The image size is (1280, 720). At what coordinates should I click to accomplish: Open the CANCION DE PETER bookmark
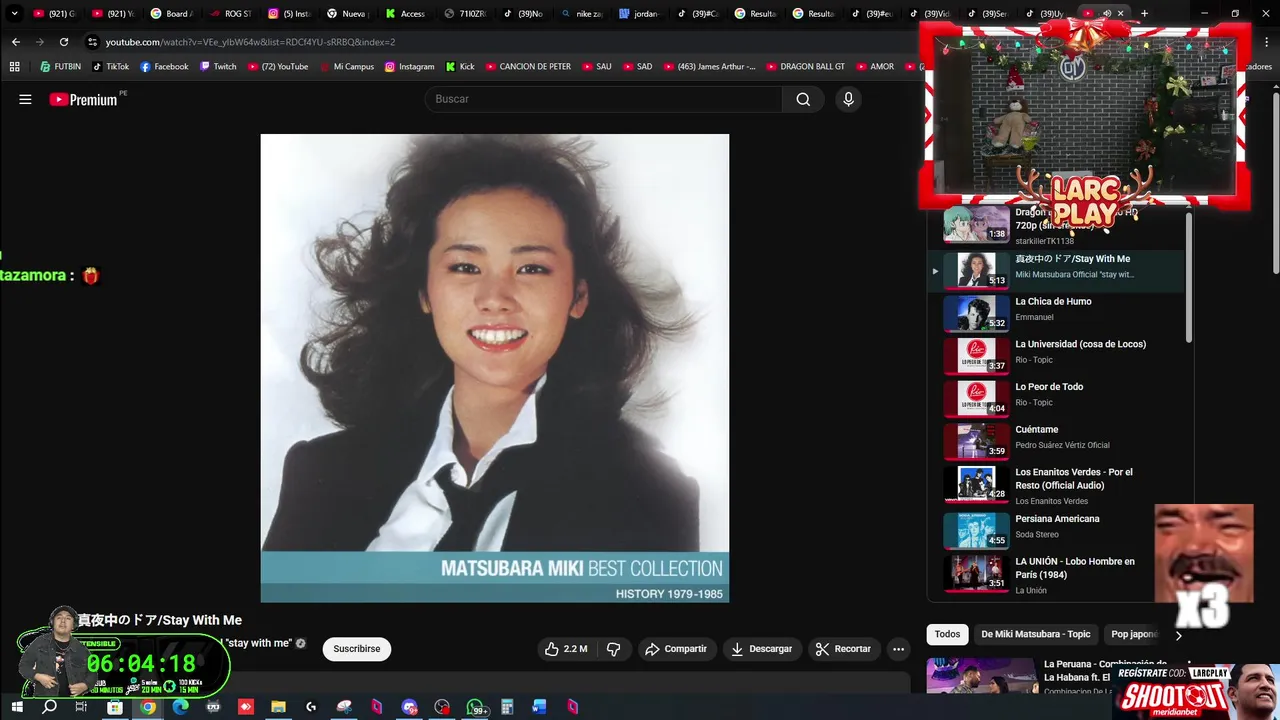tap(528, 67)
